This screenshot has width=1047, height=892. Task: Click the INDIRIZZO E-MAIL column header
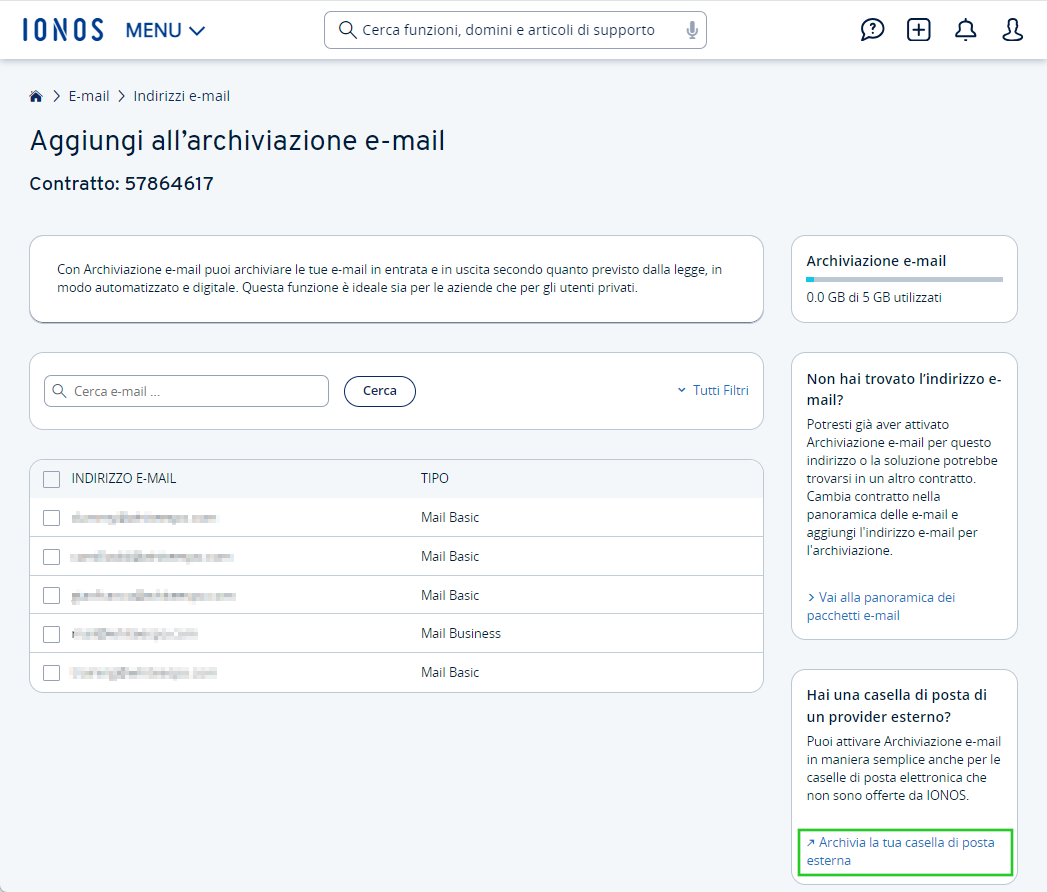coord(124,479)
